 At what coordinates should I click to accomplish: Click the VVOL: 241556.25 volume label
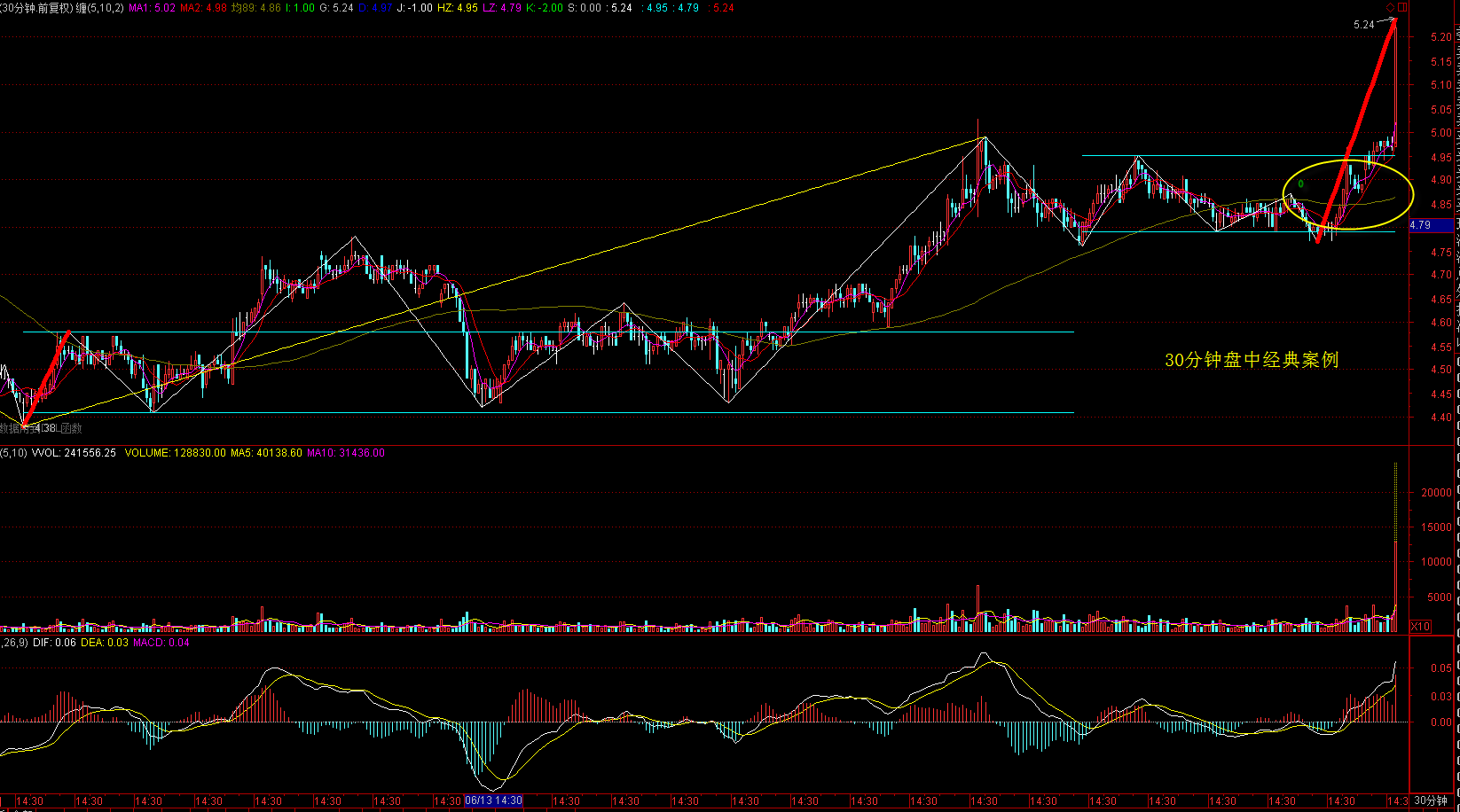[74, 453]
